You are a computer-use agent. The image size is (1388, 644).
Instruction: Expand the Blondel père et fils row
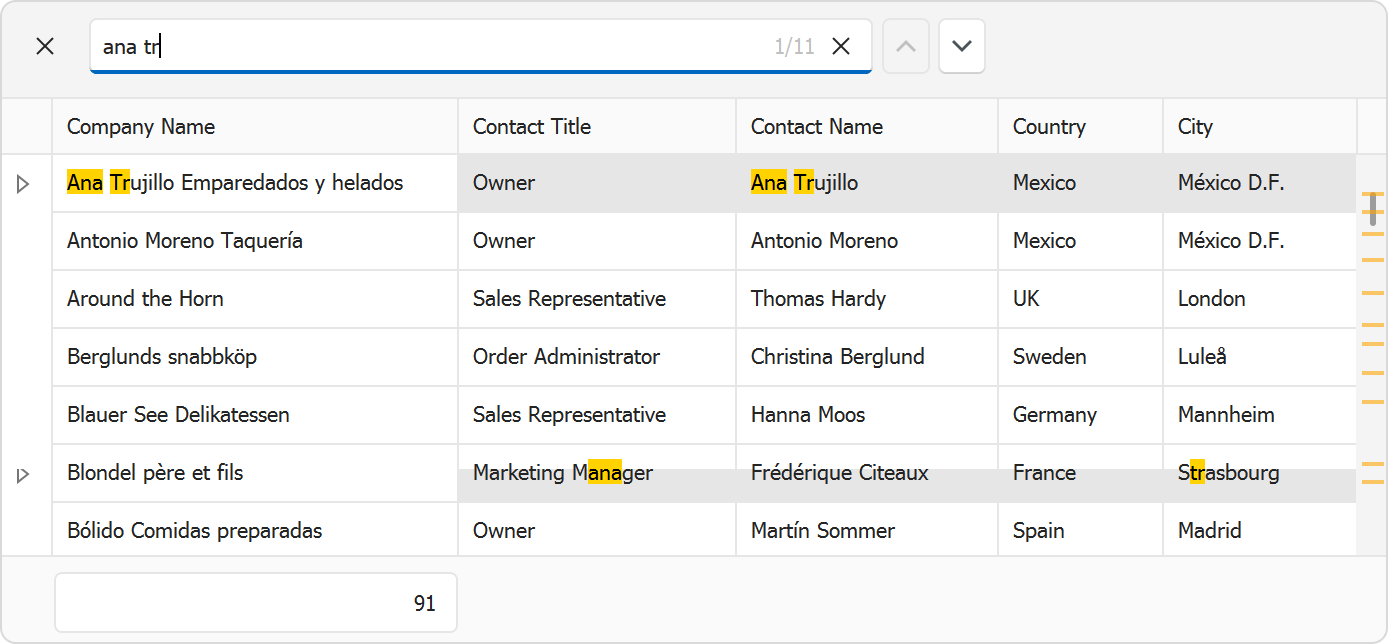coord(24,475)
